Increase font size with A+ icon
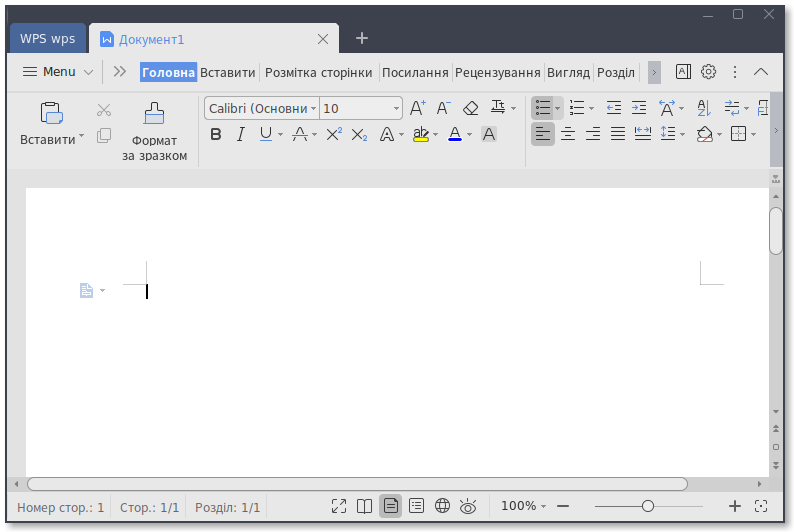 [x=418, y=108]
